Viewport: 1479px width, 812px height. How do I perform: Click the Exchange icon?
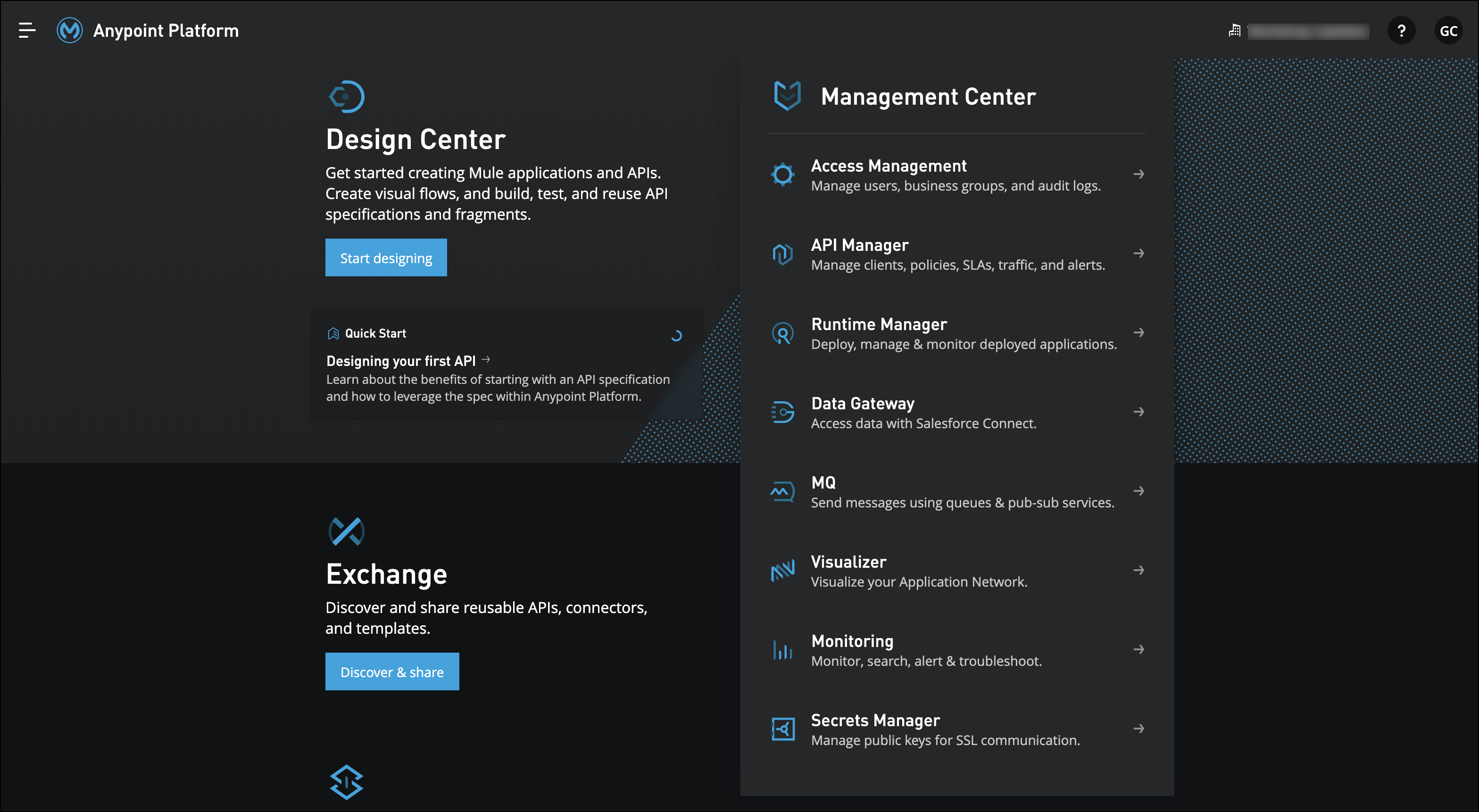click(346, 531)
